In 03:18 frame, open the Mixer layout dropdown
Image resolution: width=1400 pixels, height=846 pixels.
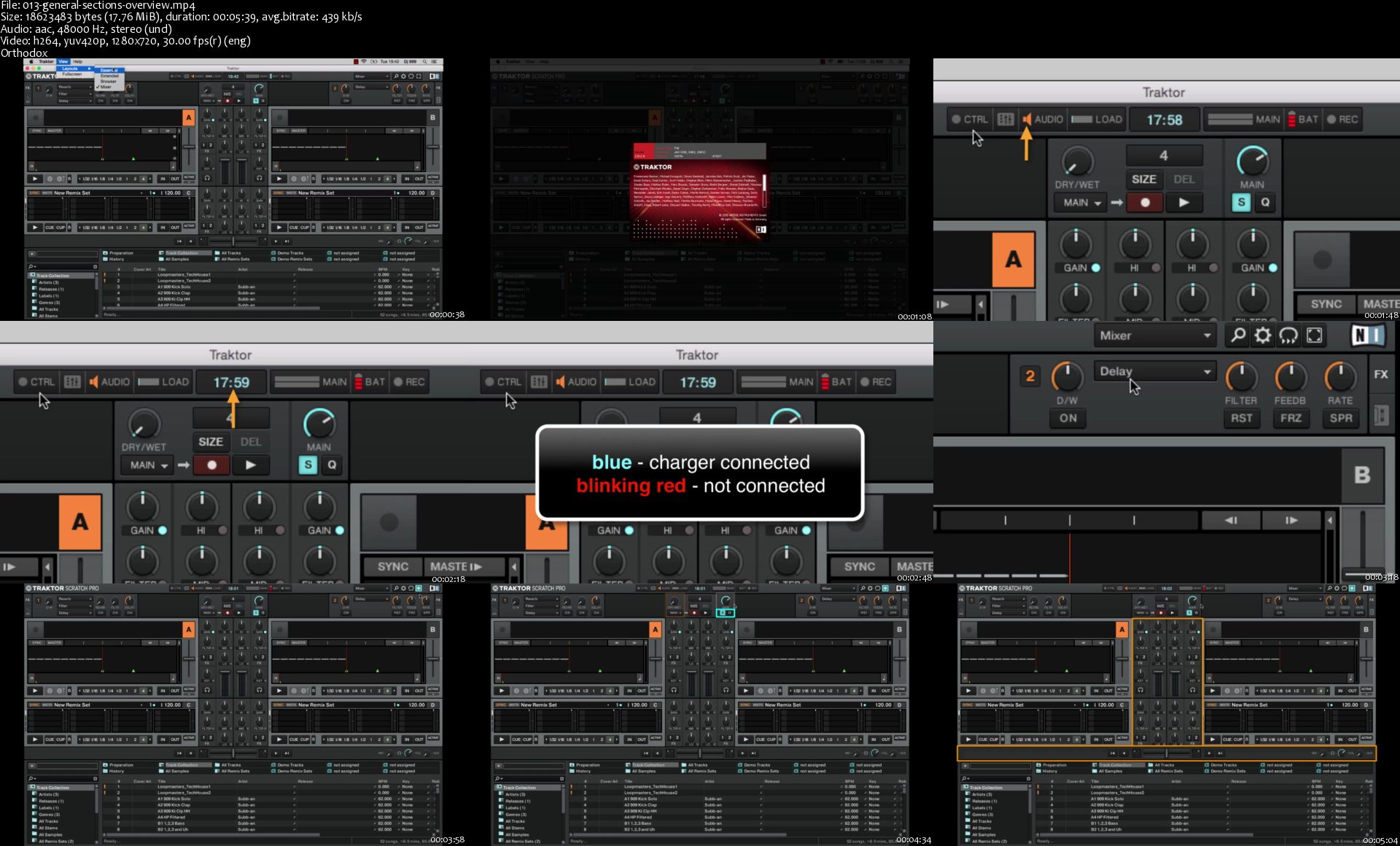click(x=1155, y=335)
